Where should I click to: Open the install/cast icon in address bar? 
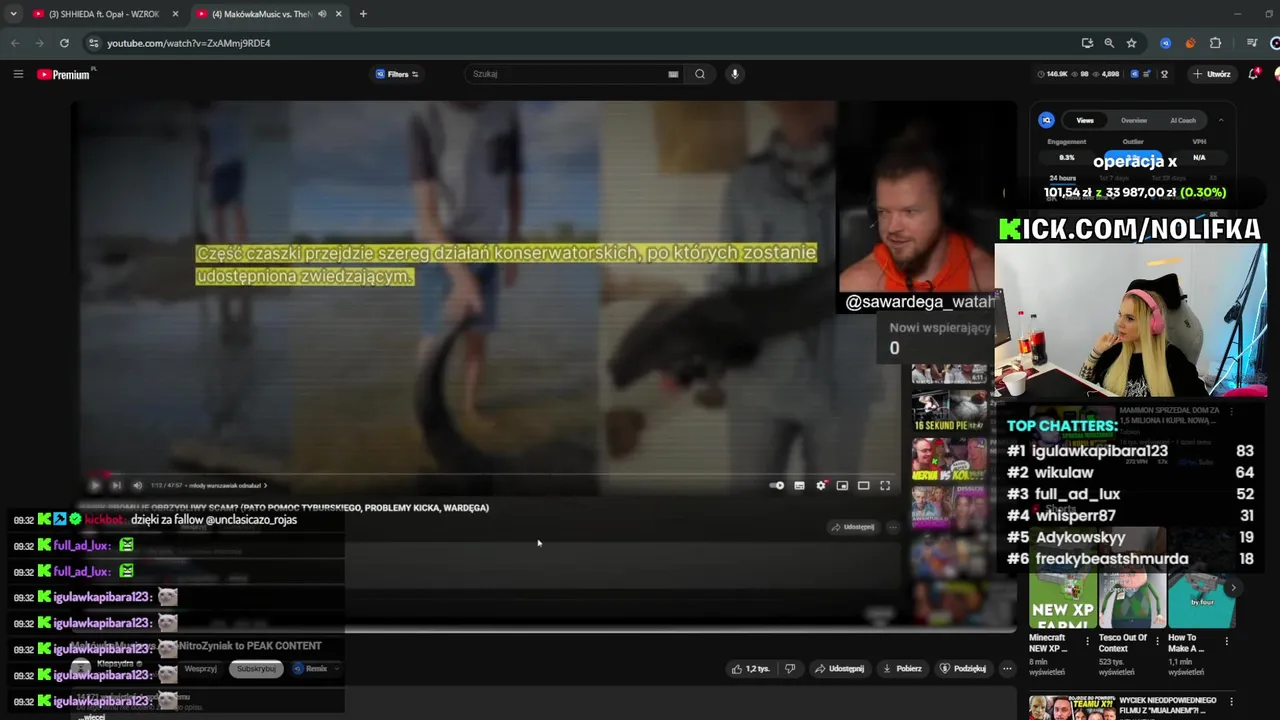1087,43
